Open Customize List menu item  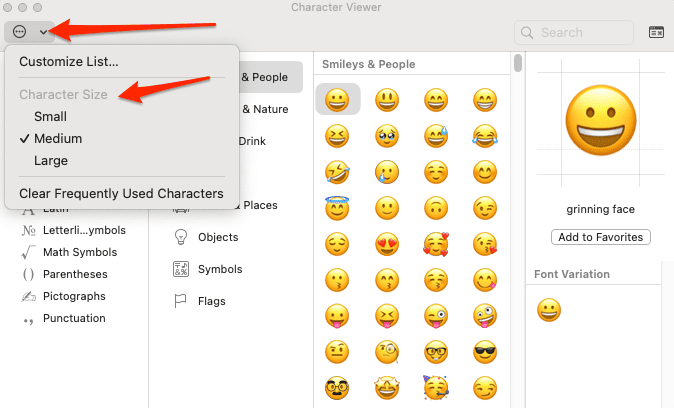pyautogui.click(x=68, y=61)
